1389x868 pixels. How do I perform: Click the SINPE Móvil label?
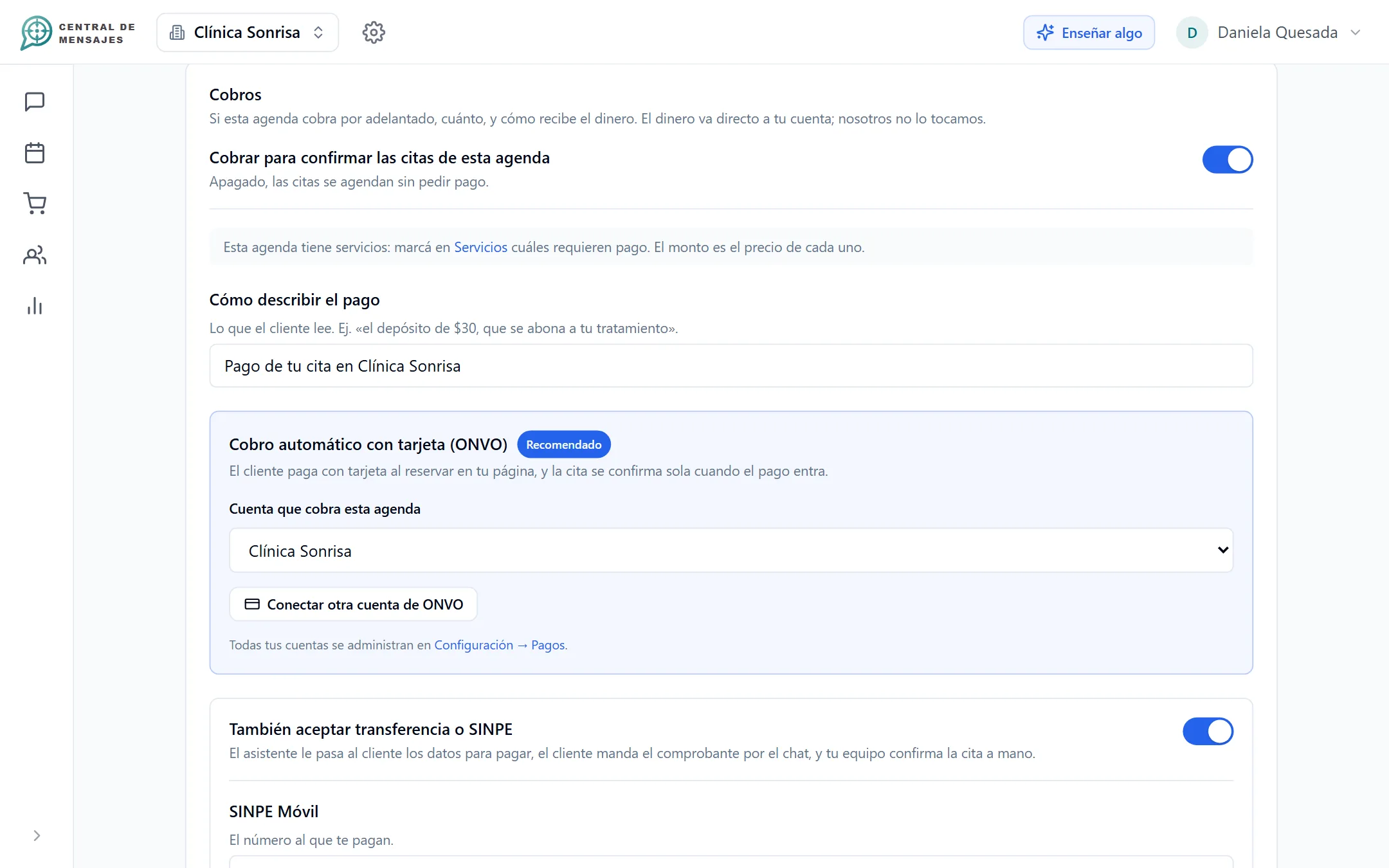274,811
